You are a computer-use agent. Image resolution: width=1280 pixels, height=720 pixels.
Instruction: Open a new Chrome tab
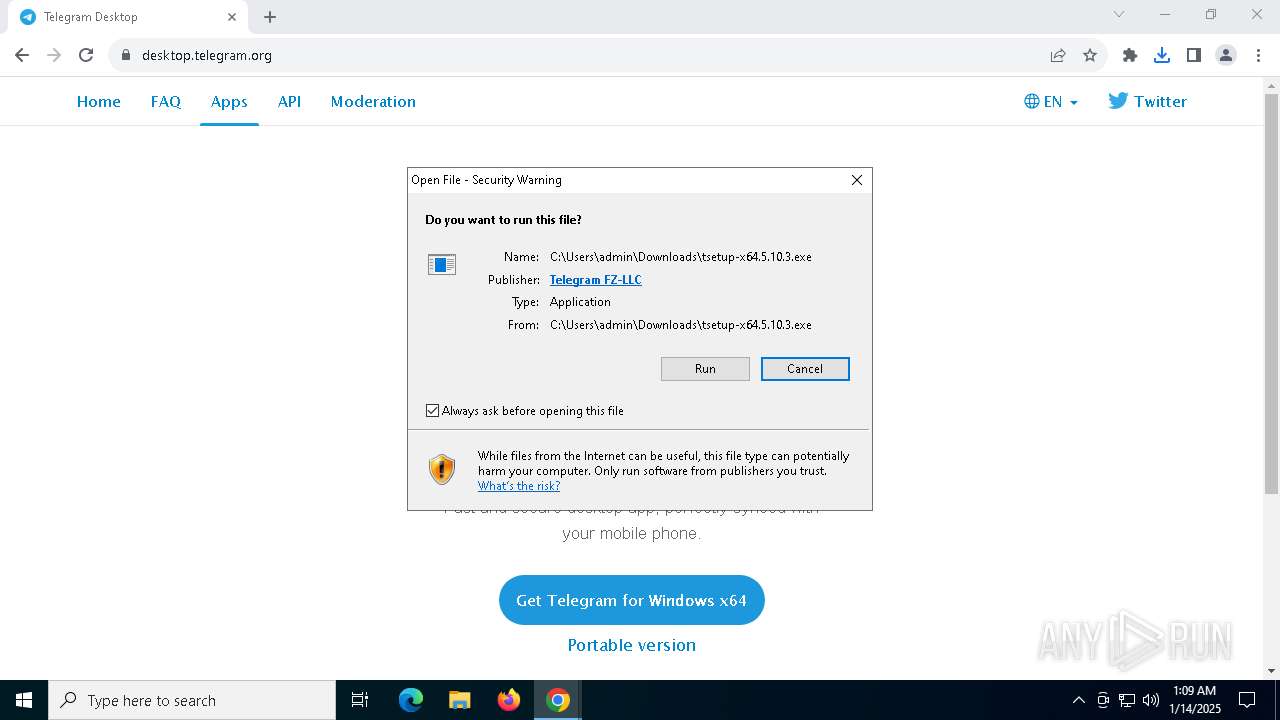270,17
